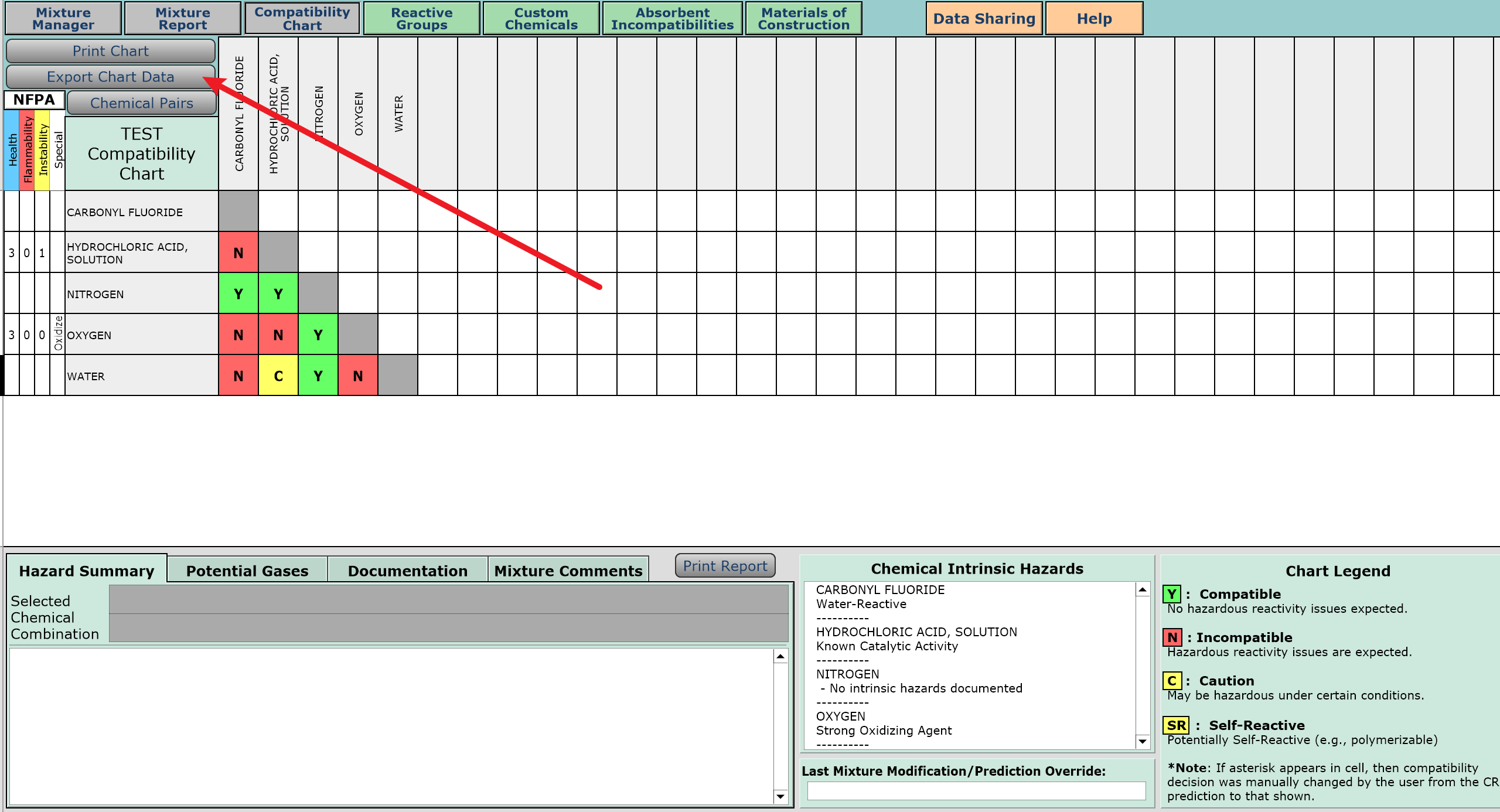Click the Data Sharing button
1500x812 pixels.
[x=984, y=19]
